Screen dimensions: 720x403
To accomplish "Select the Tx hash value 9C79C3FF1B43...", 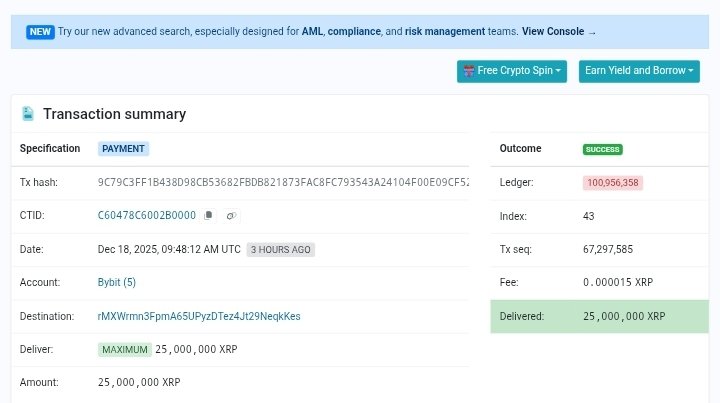I will [283, 182].
